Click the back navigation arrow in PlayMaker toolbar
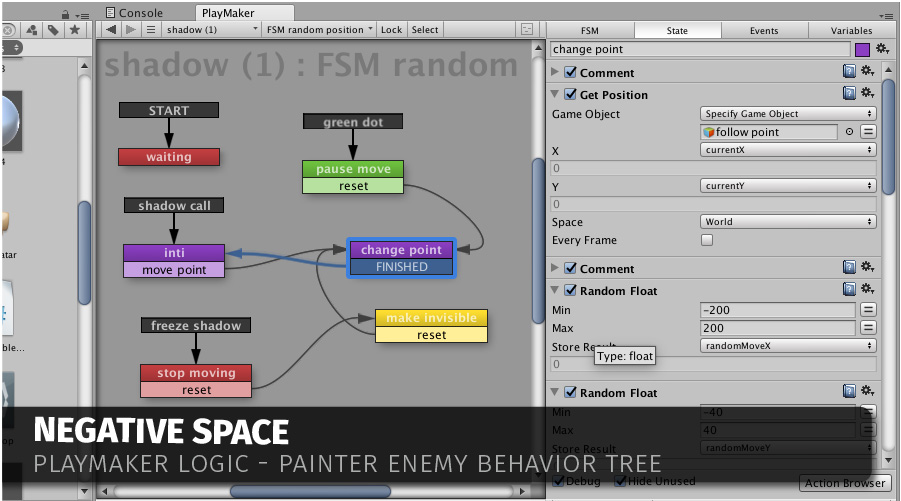Screen dimensions: 901x501 (x=111, y=30)
